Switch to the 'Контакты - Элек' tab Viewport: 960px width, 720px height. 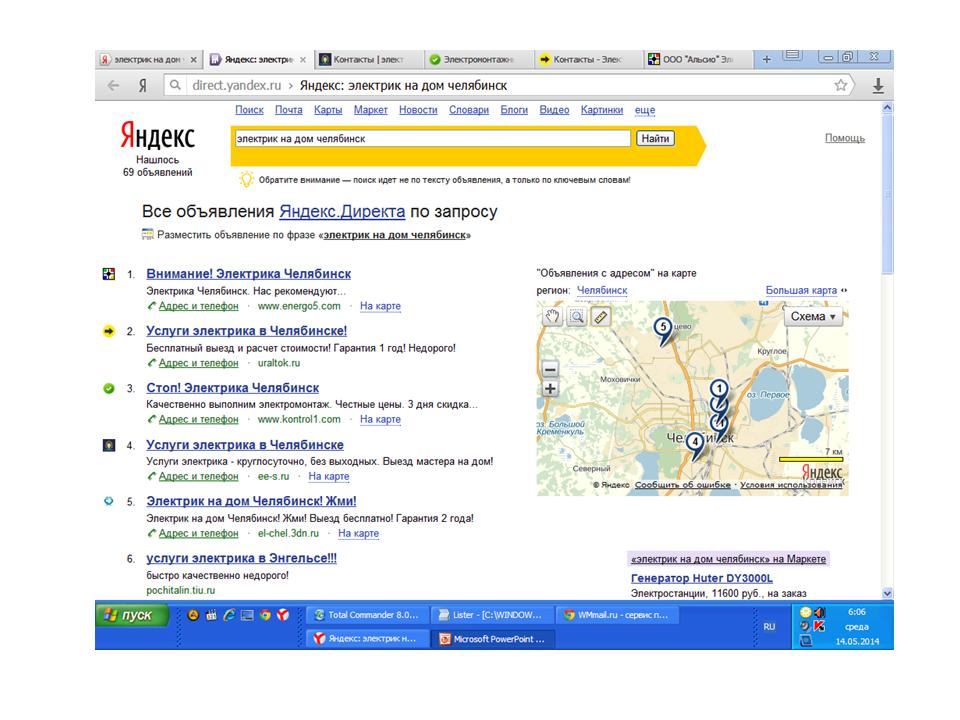(x=587, y=59)
